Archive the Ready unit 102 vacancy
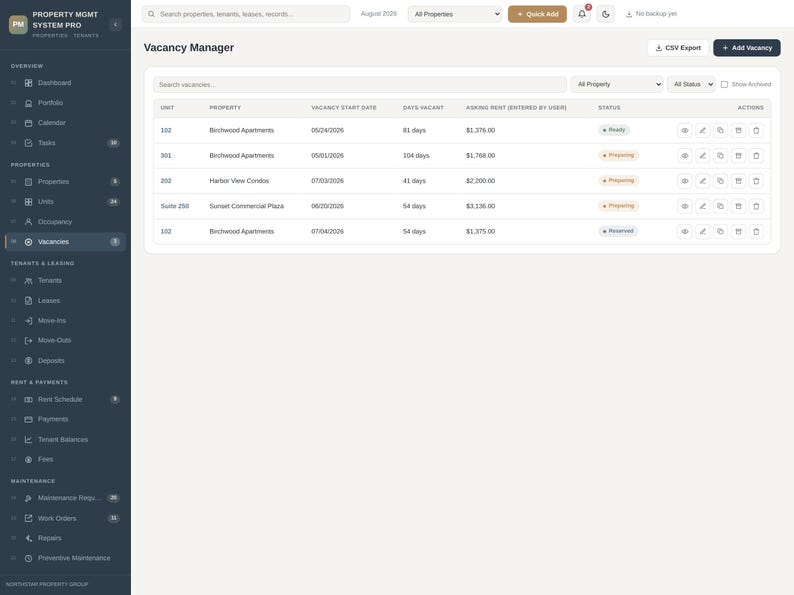 click(x=738, y=130)
